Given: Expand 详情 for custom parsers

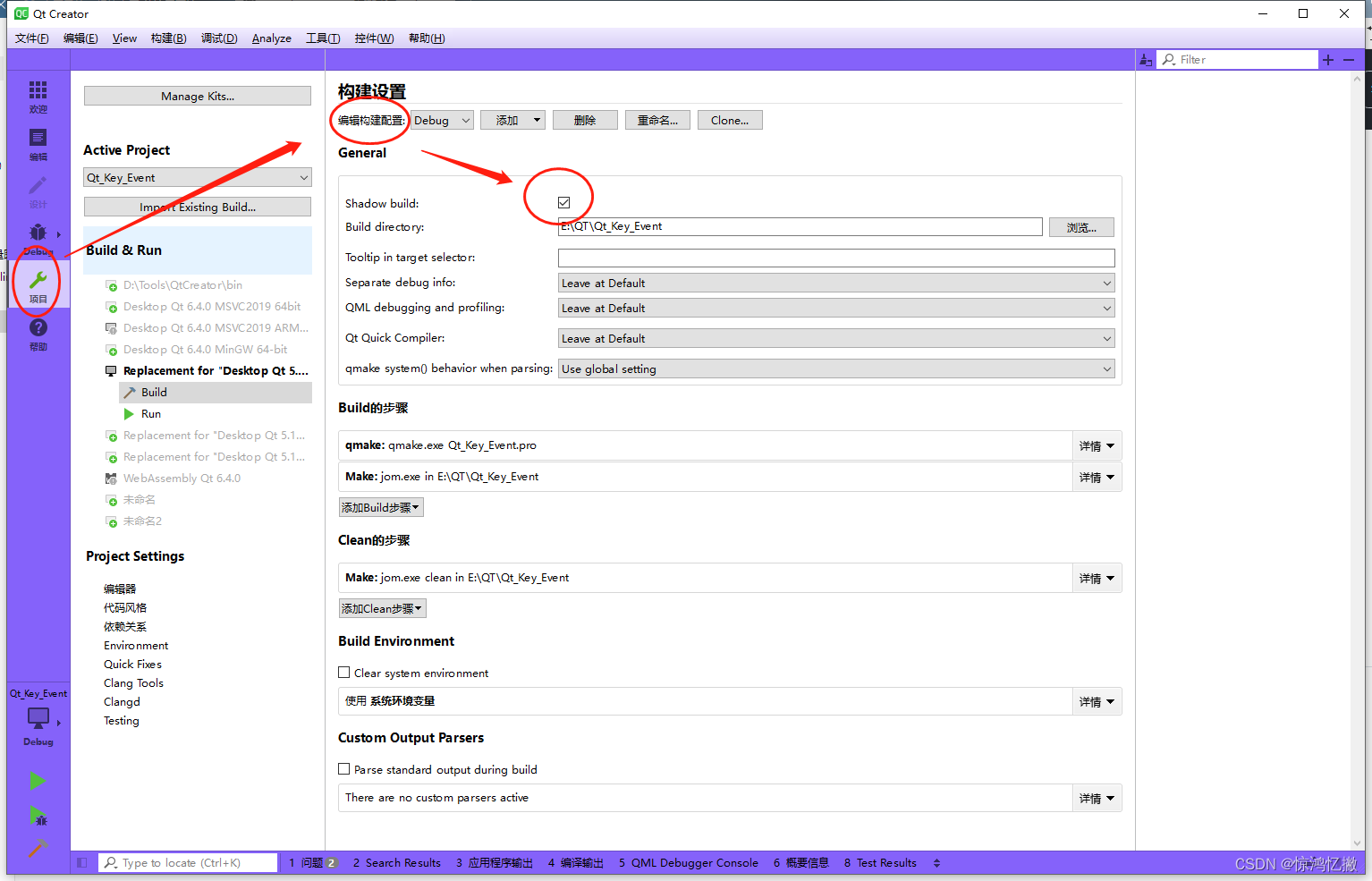Looking at the screenshot, I should click(1097, 799).
